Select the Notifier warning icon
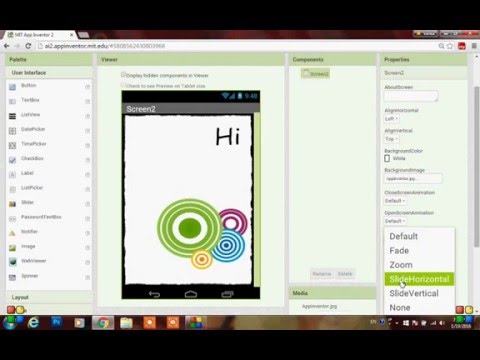 (x=12, y=233)
